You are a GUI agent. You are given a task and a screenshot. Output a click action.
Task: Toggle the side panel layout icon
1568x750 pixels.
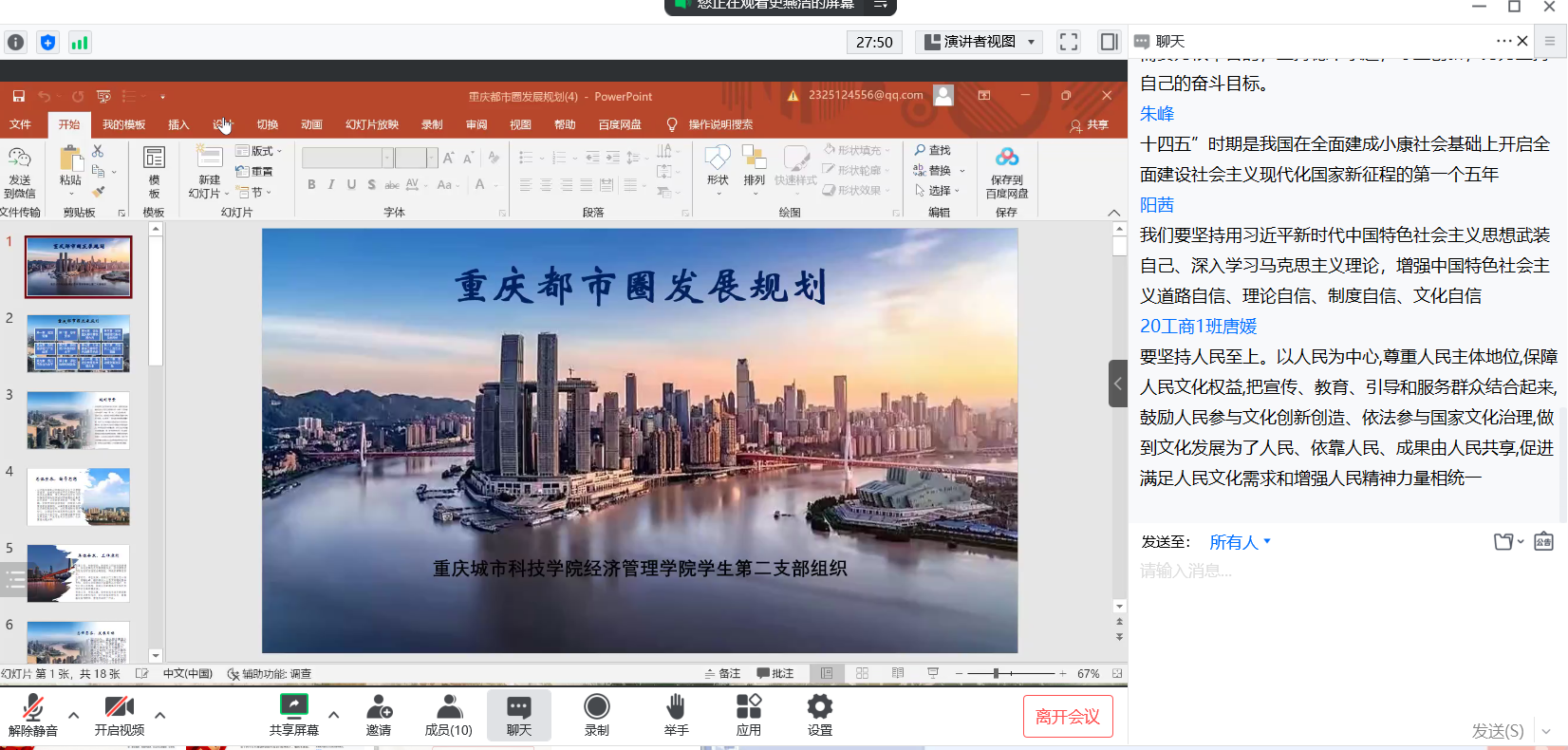tap(1109, 42)
